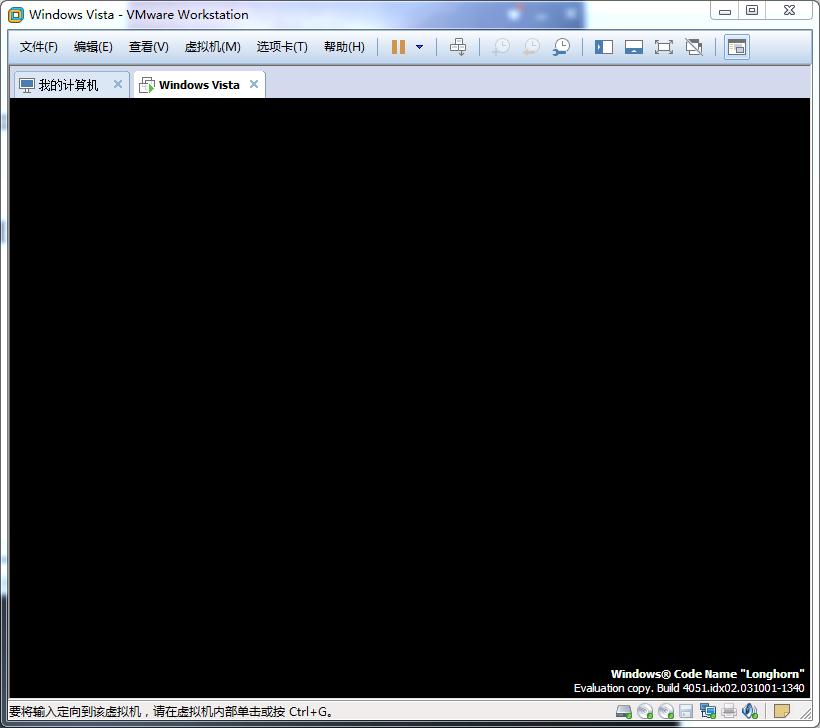Click the printer status icon
This screenshot has height=728, width=820.
[728, 711]
